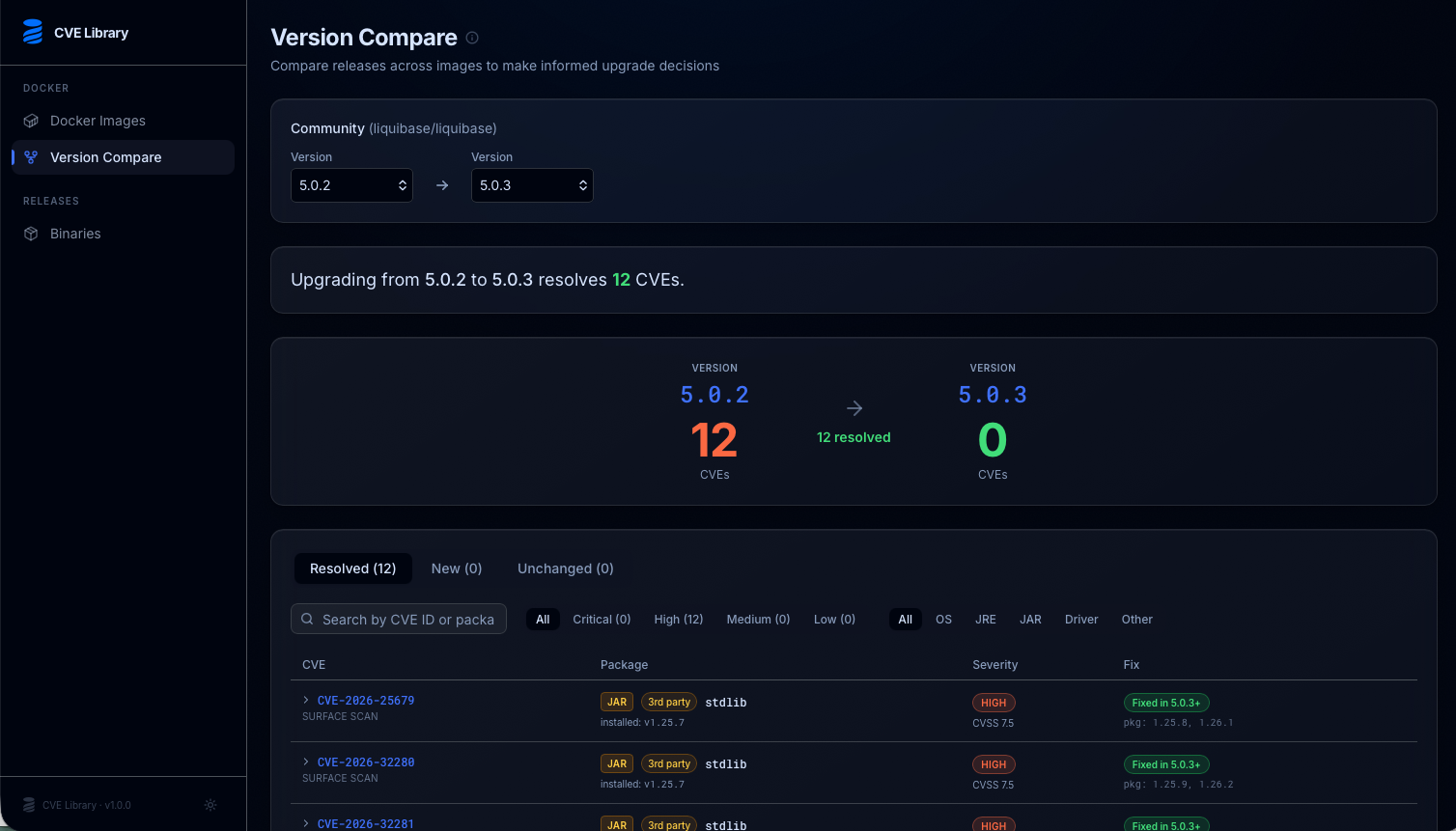Select the All severity filter
Screen dimensions: 1456x831
tap(543, 620)
